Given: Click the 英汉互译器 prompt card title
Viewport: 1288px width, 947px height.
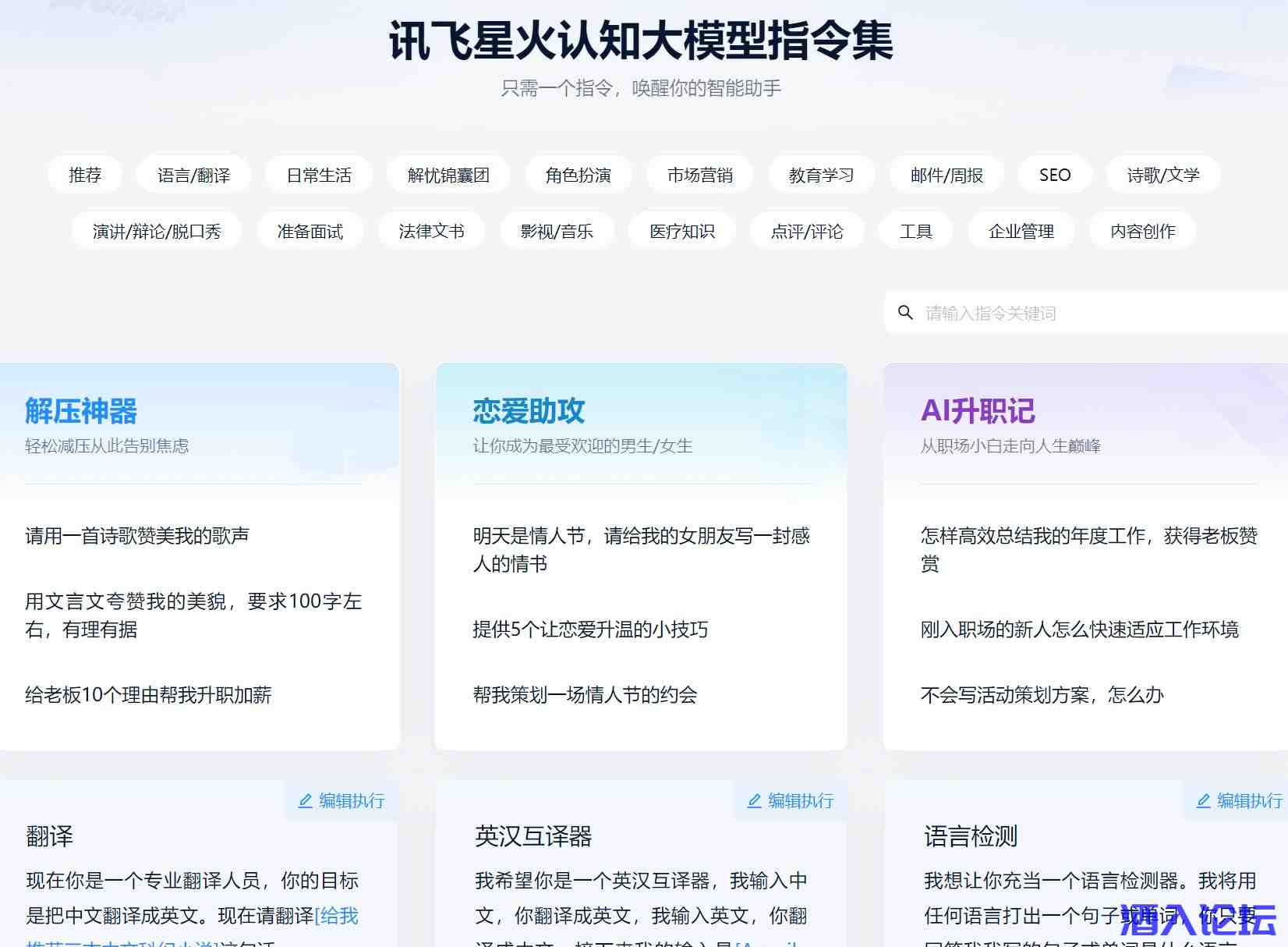Looking at the screenshot, I should (533, 837).
